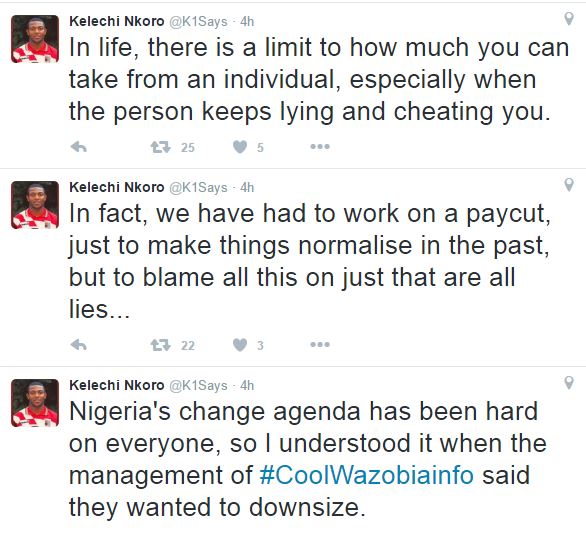View location pin on first tweet
The height and width of the screenshot is (533, 586).
click(x=569, y=19)
